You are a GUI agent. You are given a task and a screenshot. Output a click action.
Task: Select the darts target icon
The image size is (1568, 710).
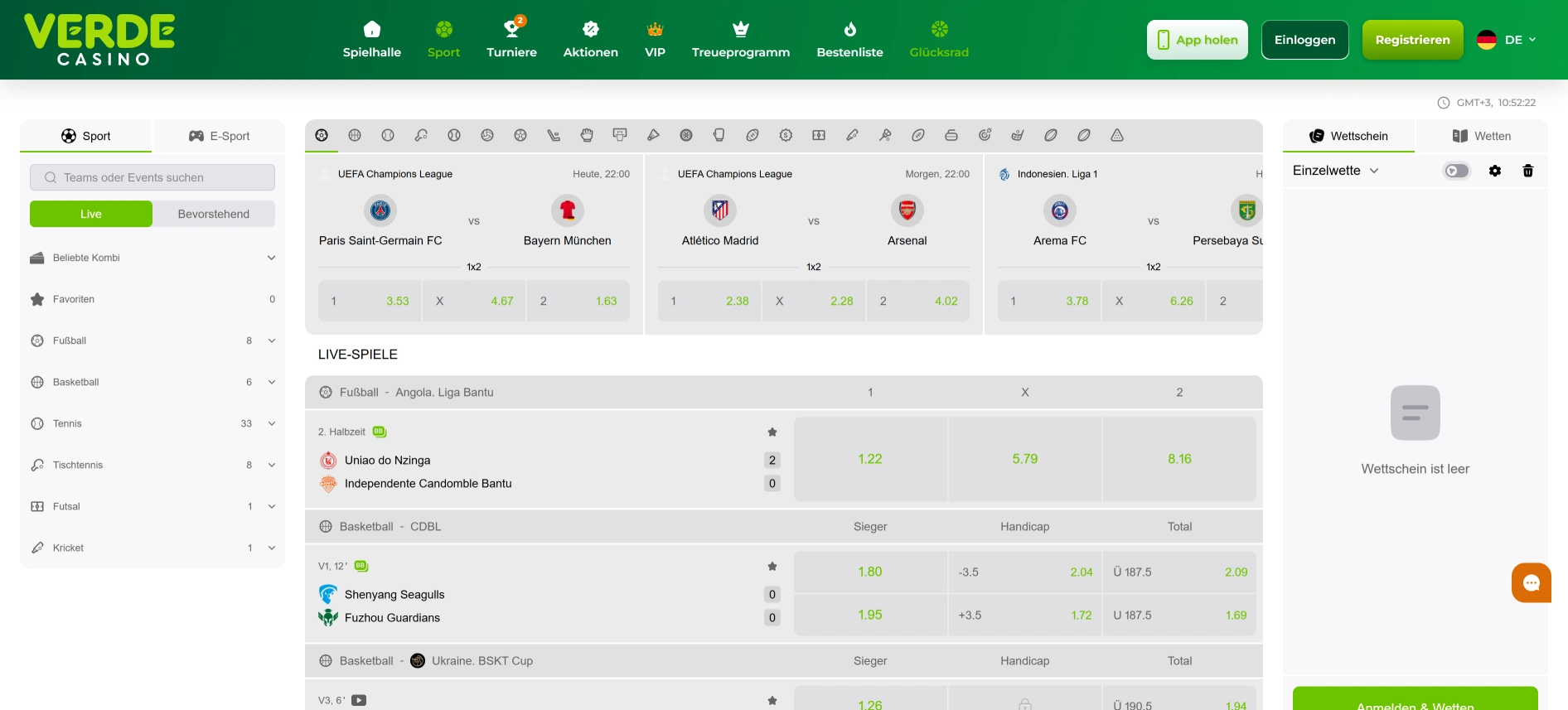(x=985, y=135)
